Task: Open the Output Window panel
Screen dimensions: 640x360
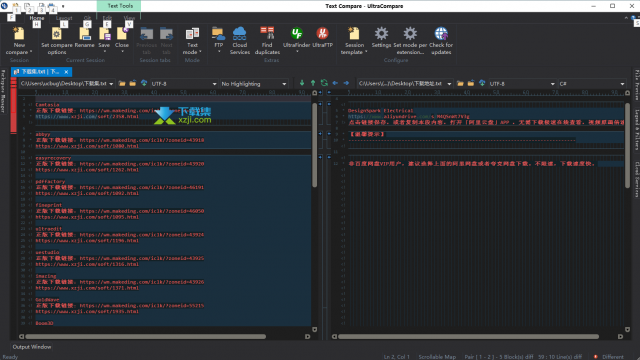Action: point(32,347)
